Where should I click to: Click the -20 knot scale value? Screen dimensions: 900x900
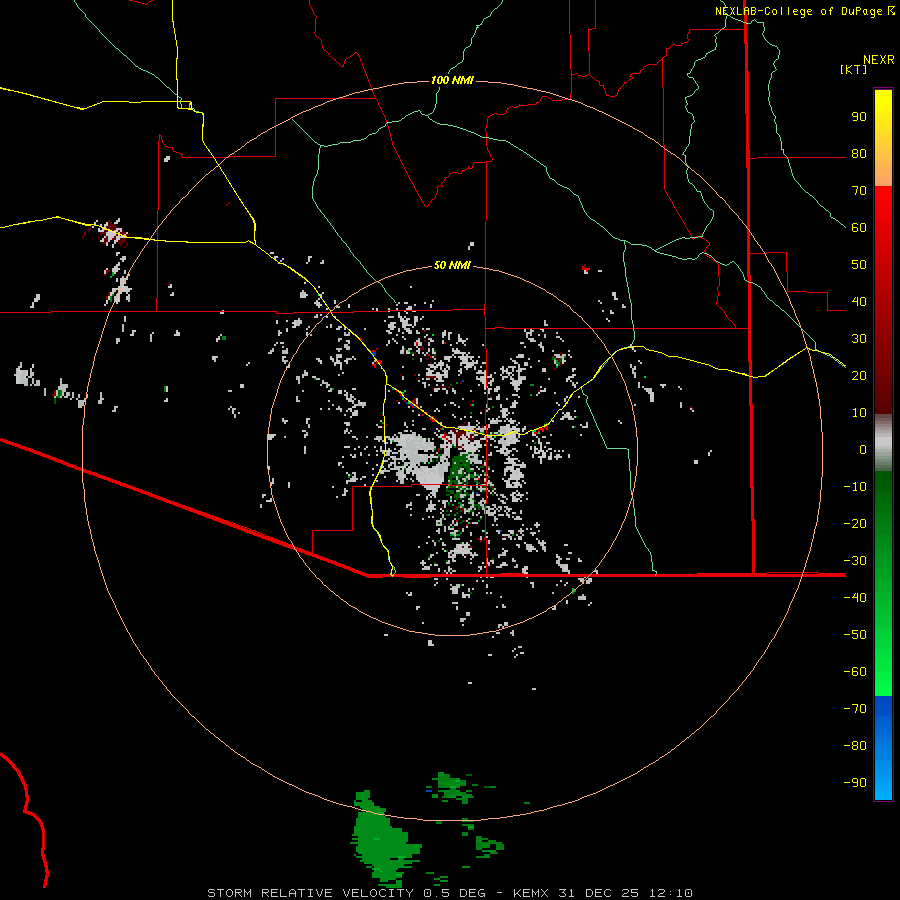pyautogui.click(x=855, y=523)
